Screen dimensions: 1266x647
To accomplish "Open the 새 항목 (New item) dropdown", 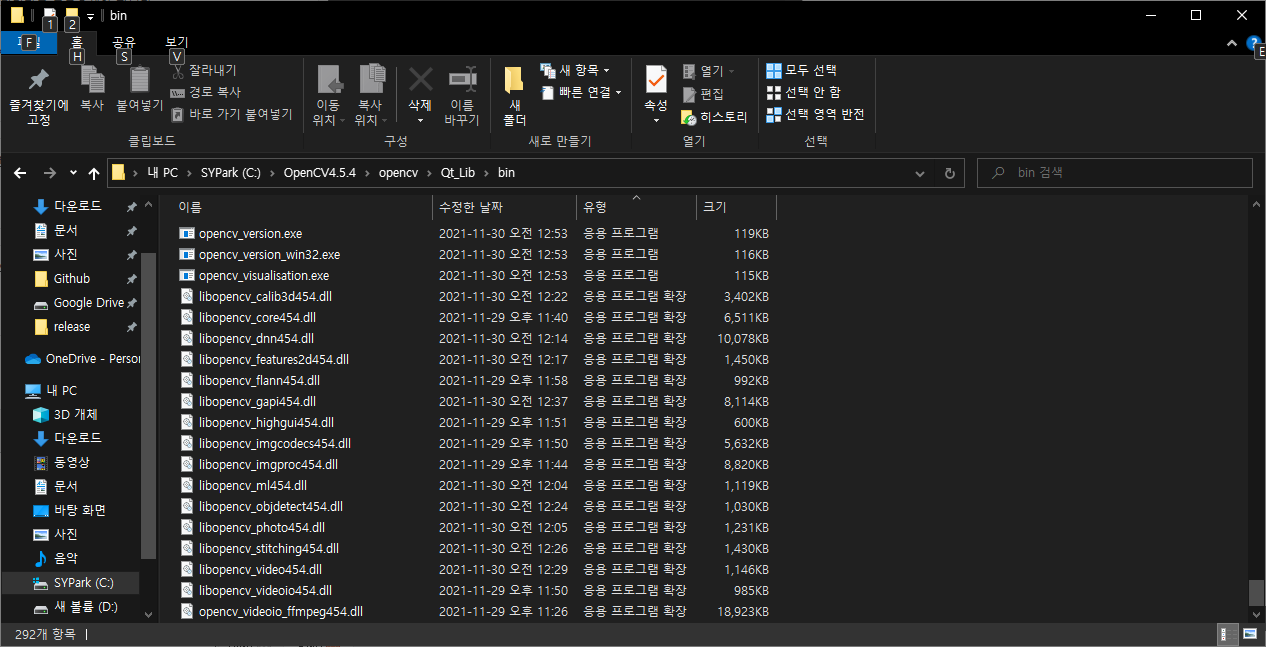I will pyautogui.click(x=575, y=70).
